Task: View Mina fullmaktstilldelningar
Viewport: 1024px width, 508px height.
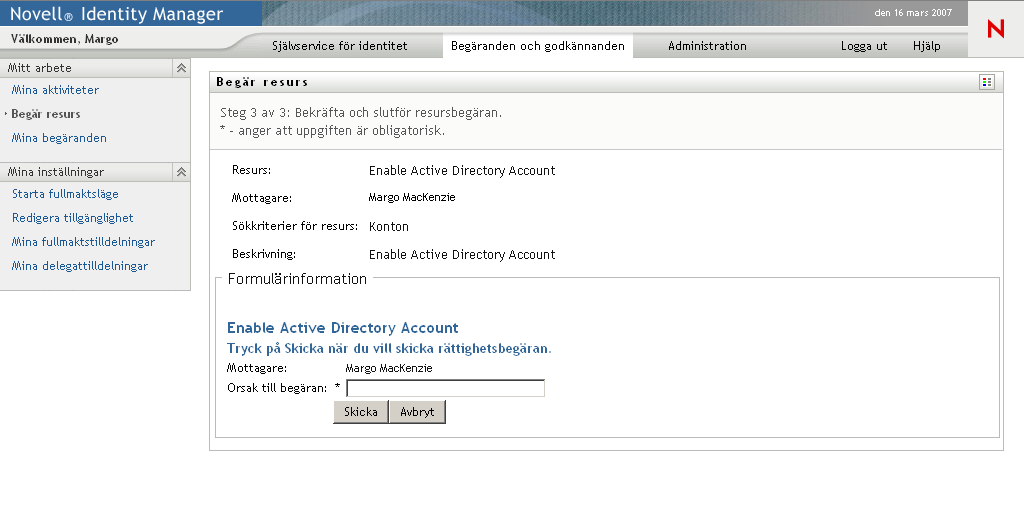Action: (x=83, y=242)
